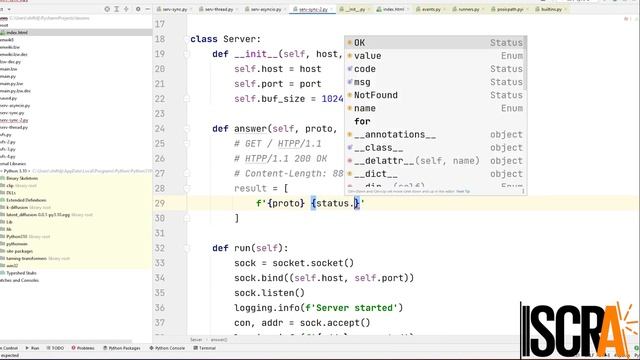Click answer() breadcrumb
This screenshot has width=640, height=360.
point(219,340)
